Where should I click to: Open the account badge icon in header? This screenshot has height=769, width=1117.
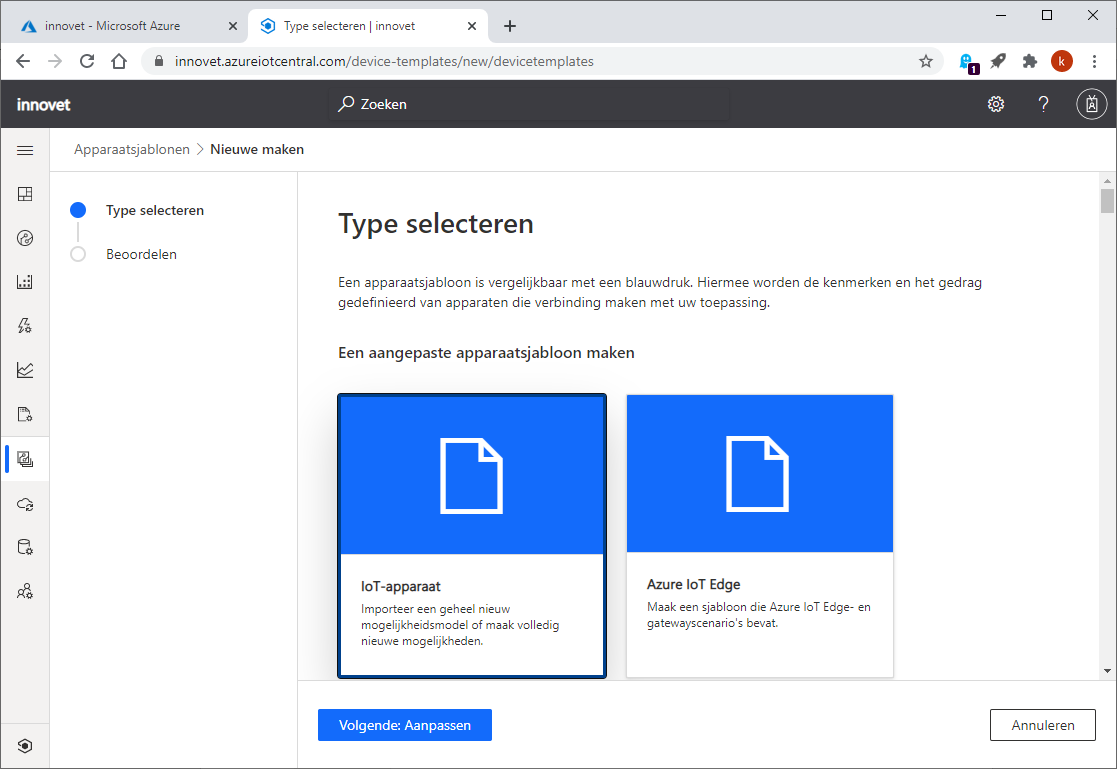(1091, 104)
